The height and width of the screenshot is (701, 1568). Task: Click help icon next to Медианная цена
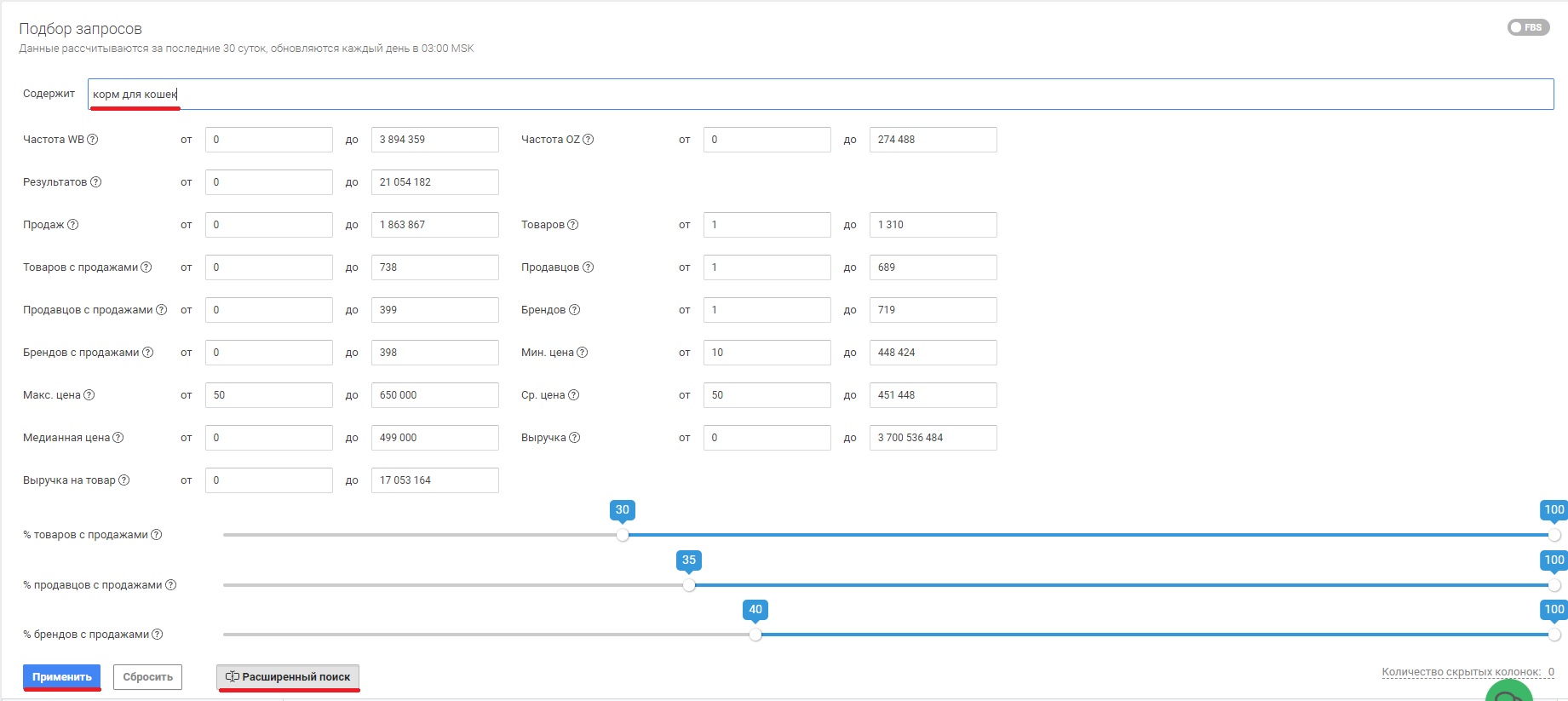tap(118, 438)
